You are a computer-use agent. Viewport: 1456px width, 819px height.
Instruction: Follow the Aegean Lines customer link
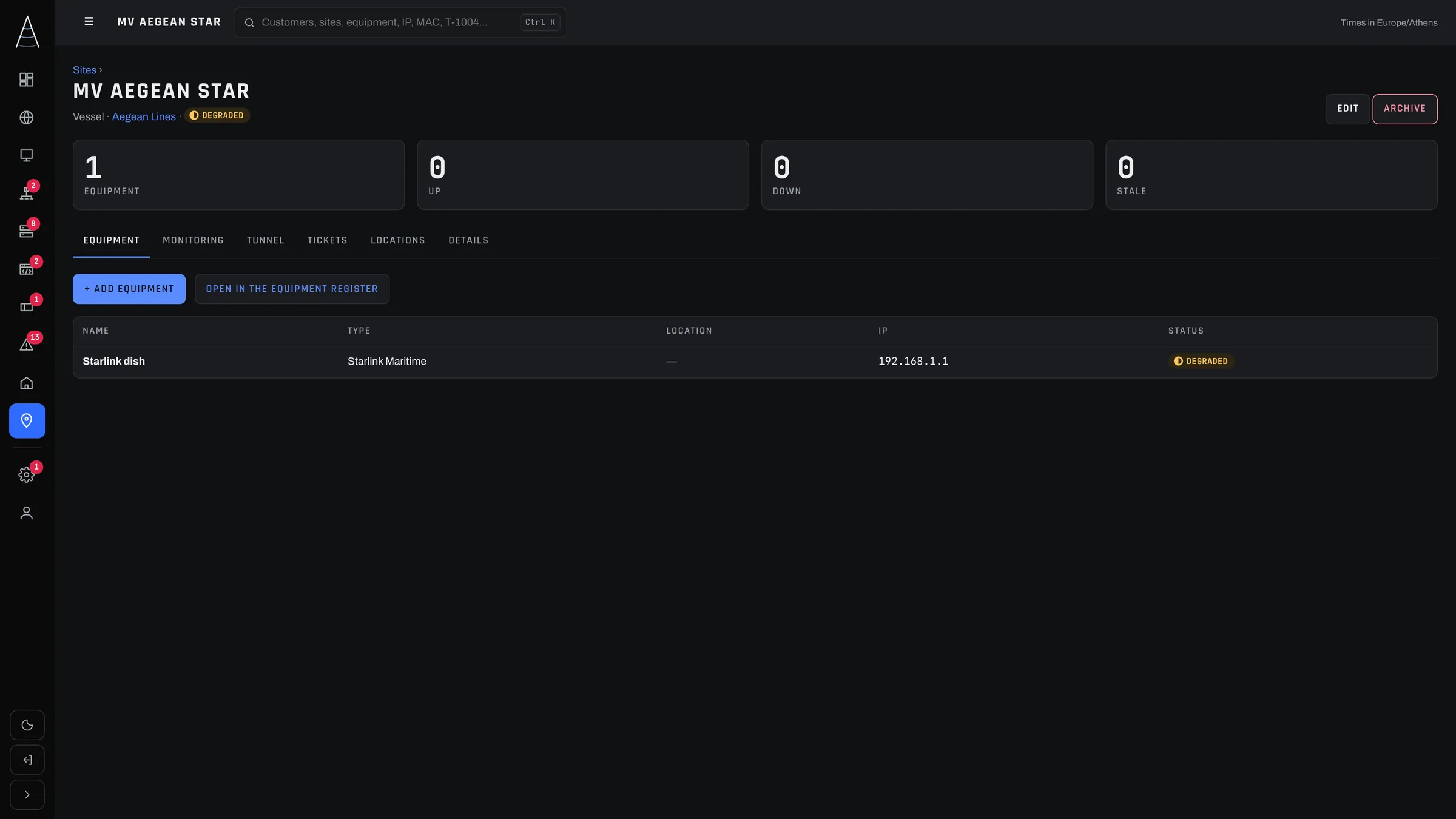[144, 117]
